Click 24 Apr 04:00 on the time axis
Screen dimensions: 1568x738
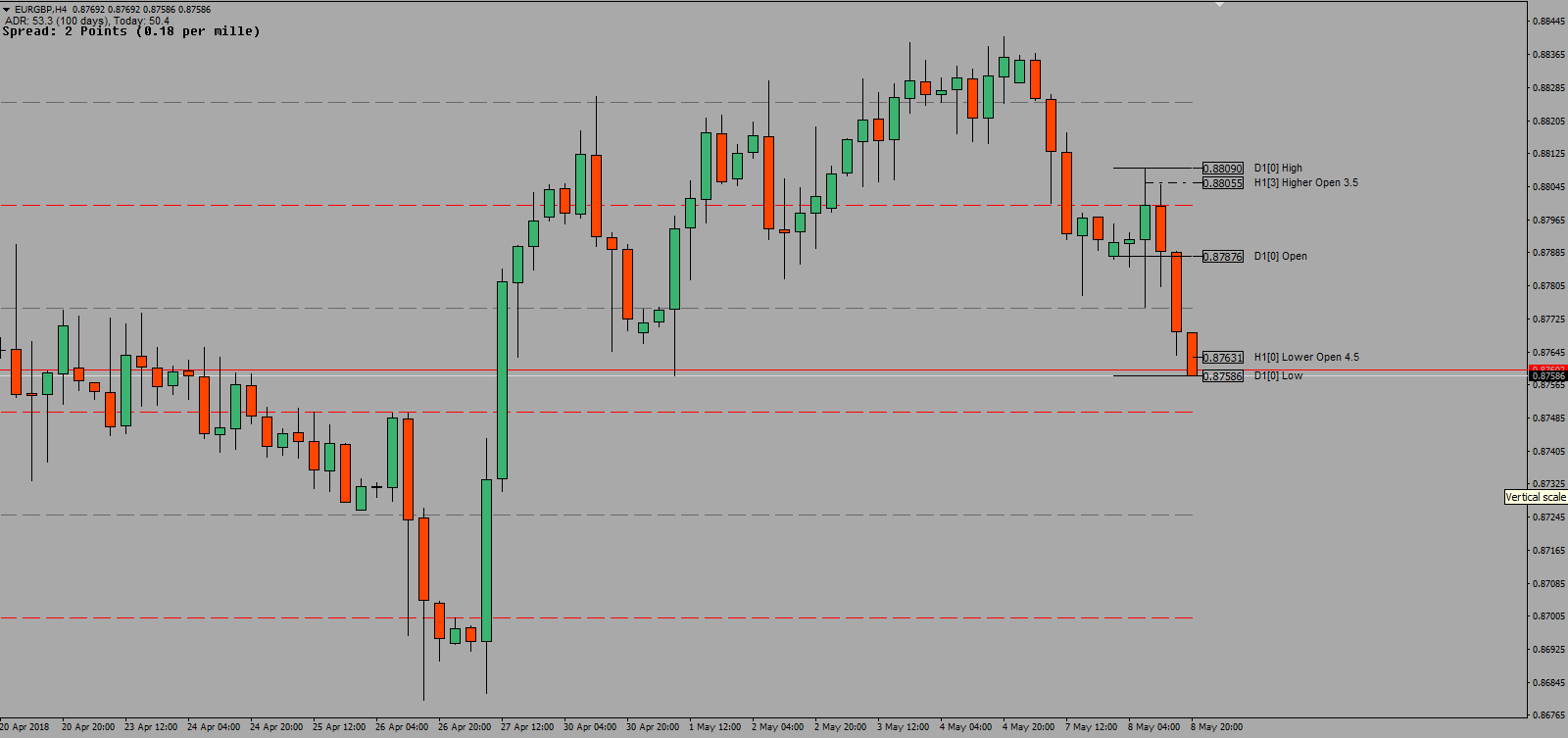tap(214, 727)
